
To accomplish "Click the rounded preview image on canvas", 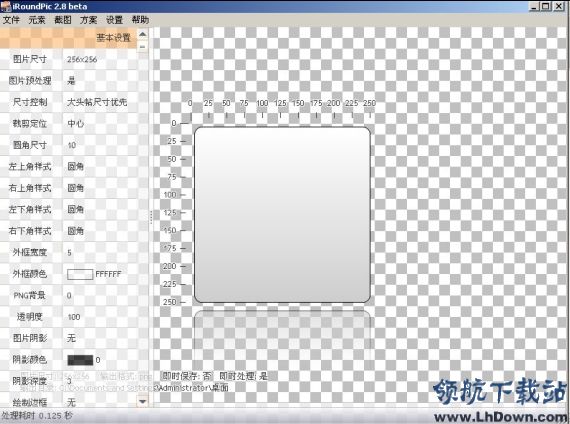I will pyautogui.click(x=282, y=215).
